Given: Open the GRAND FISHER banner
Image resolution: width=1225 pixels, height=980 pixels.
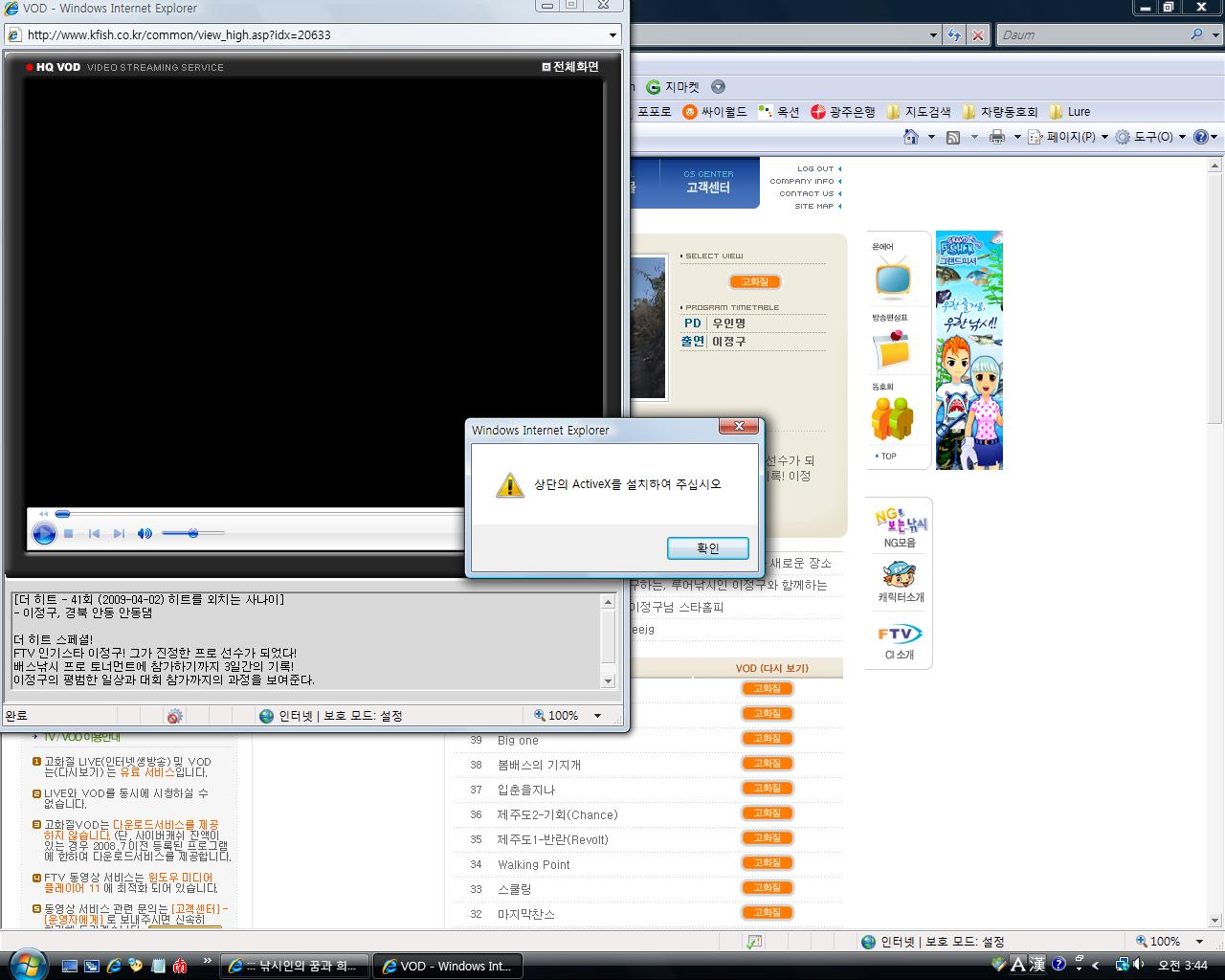Looking at the screenshot, I should pos(969,350).
